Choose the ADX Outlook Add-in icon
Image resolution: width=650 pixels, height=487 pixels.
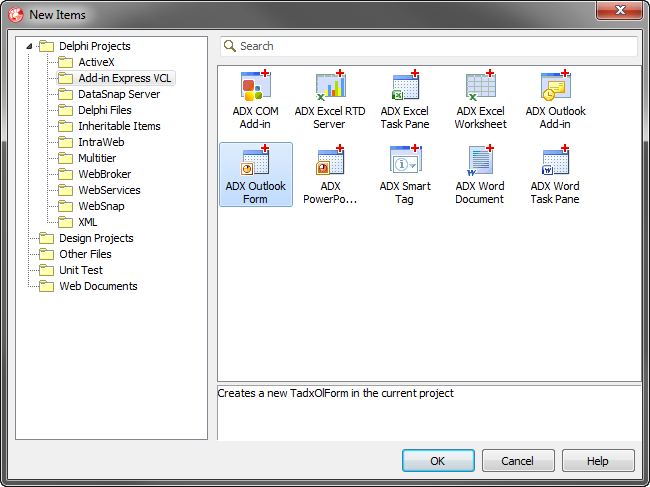point(555,86)
